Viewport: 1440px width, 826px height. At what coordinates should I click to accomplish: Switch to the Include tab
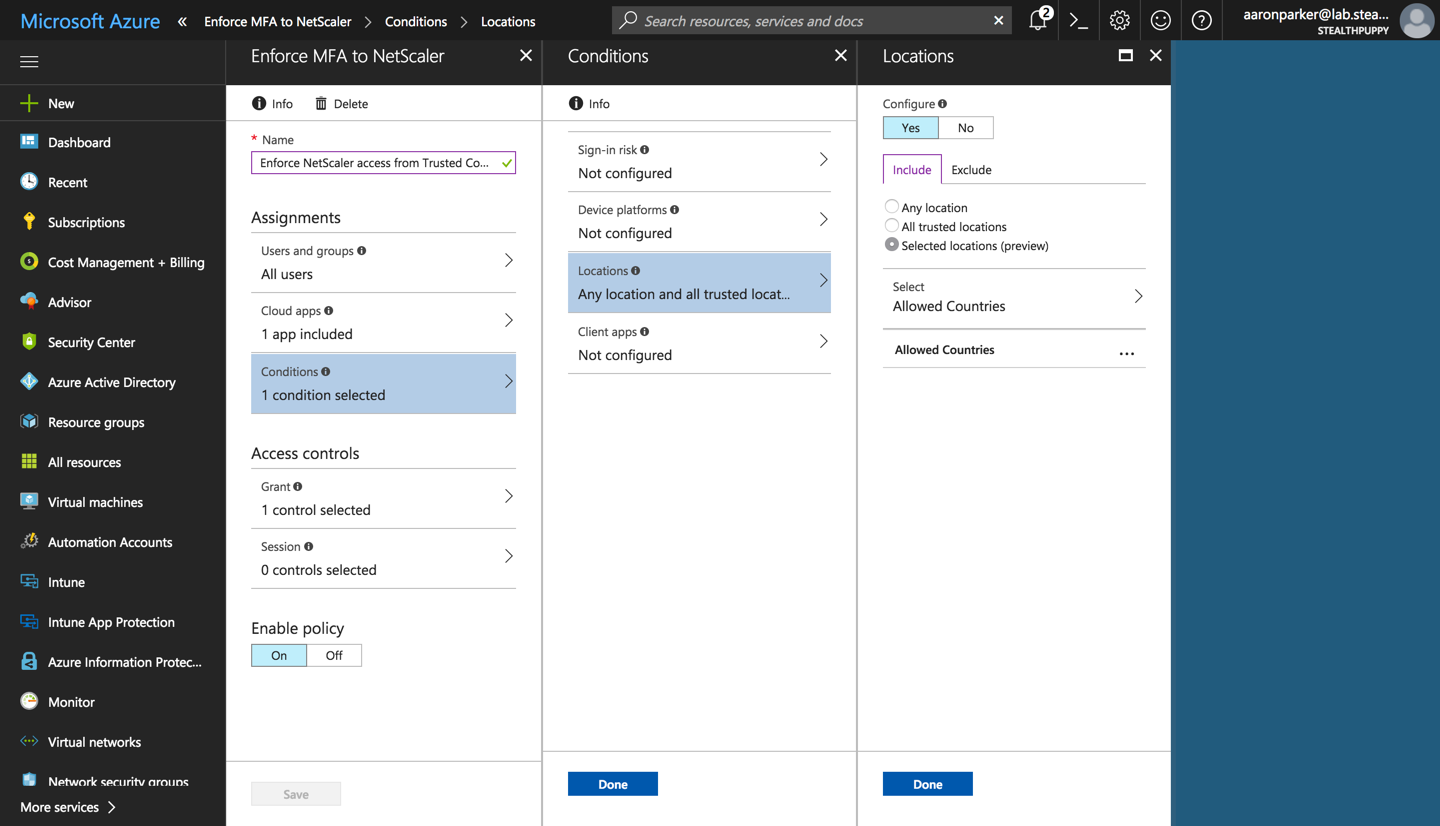click(912, 169)
